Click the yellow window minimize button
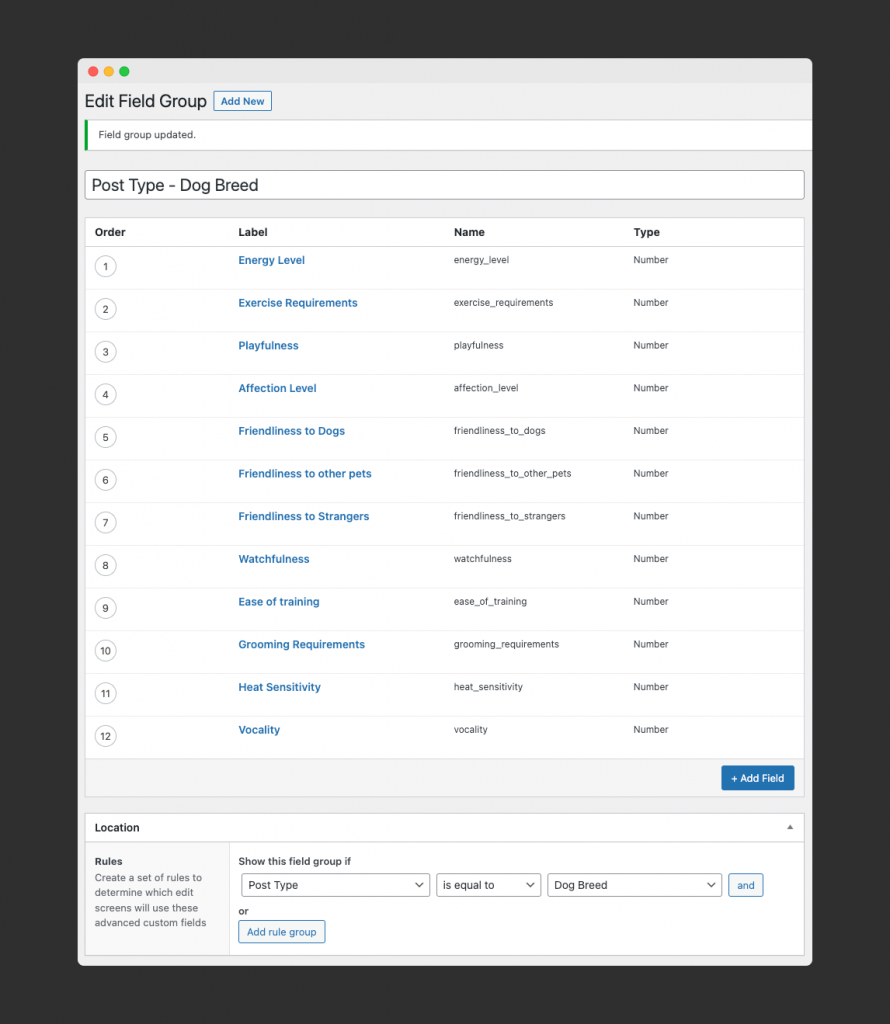Screen dimensions: 890x1024 [108, 71]
